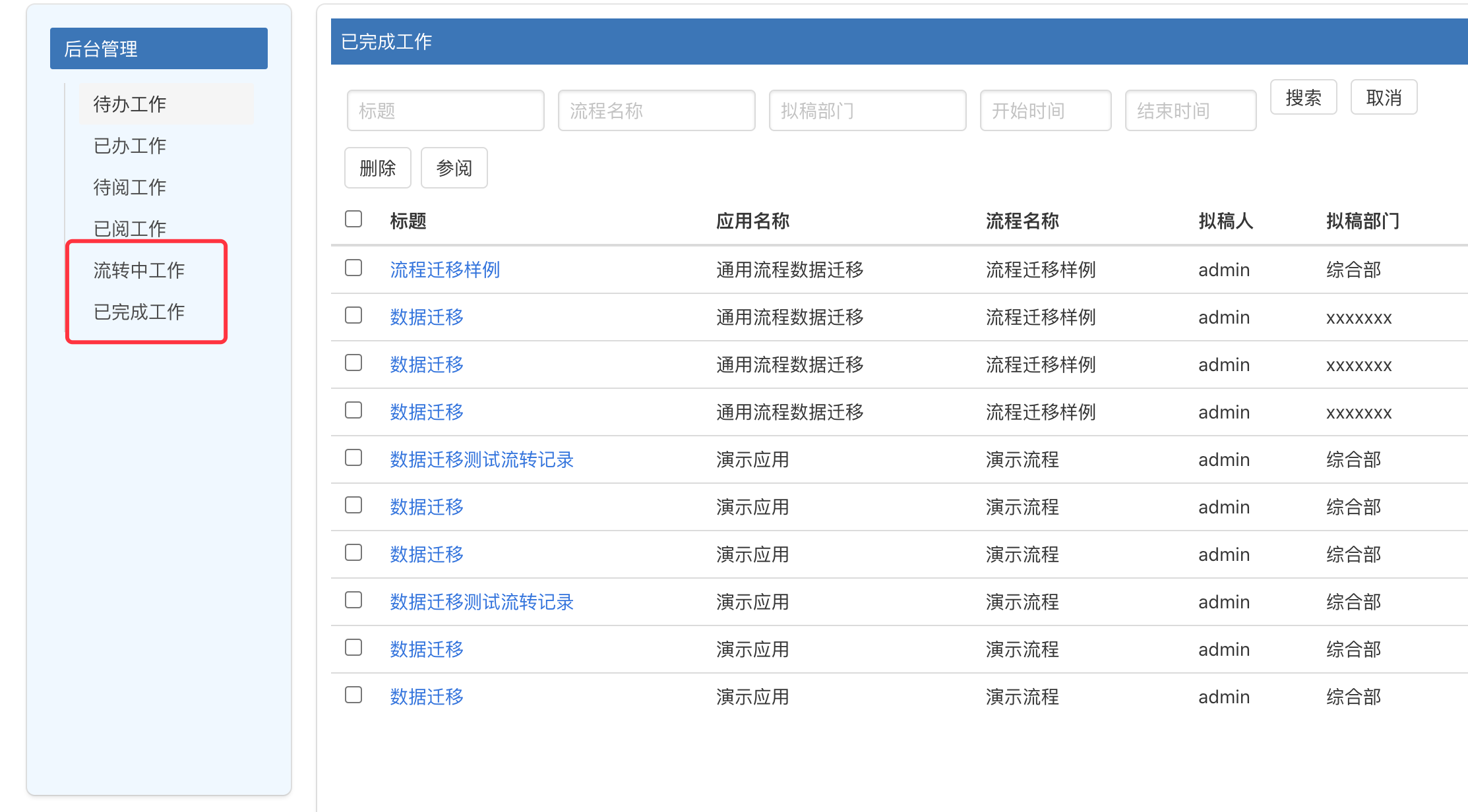Screen dimensions: 1468x812
Task: Tick the last row's checkbox
Action: tap(353, 695)
